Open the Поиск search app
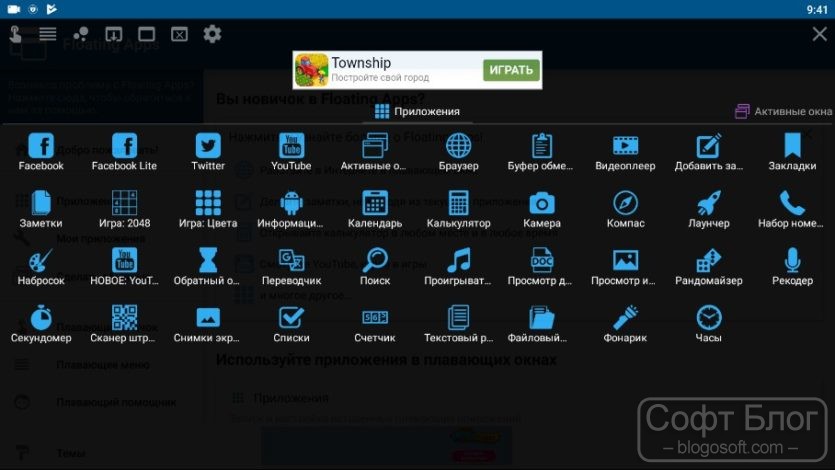835x470 pixels. pos(375,267)
